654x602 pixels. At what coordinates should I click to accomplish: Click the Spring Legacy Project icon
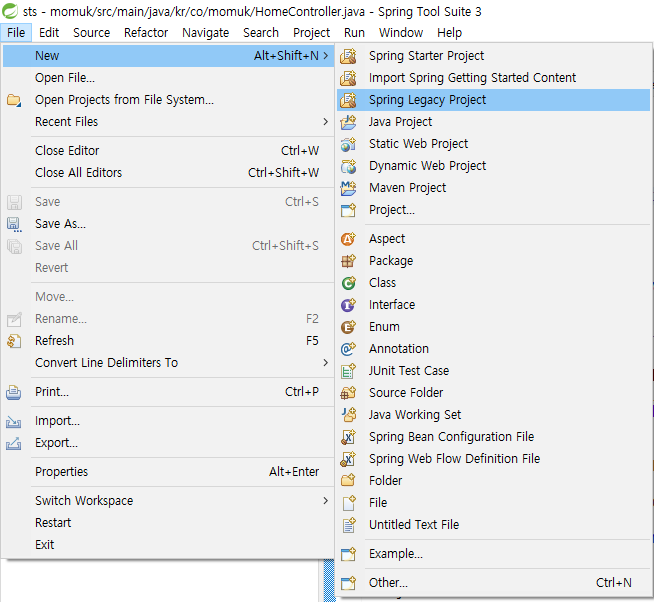[348, 100]
